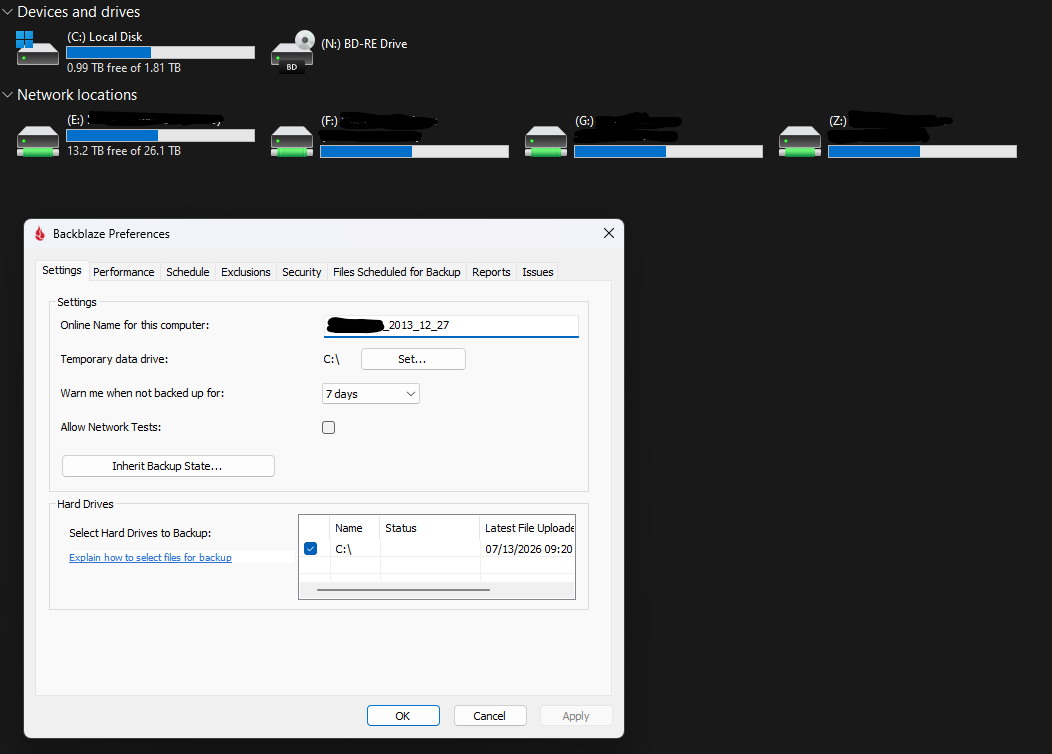Click the (C:) Local Disk label
The height and width of the screenshot is (754, 1052).
(105, 37)
